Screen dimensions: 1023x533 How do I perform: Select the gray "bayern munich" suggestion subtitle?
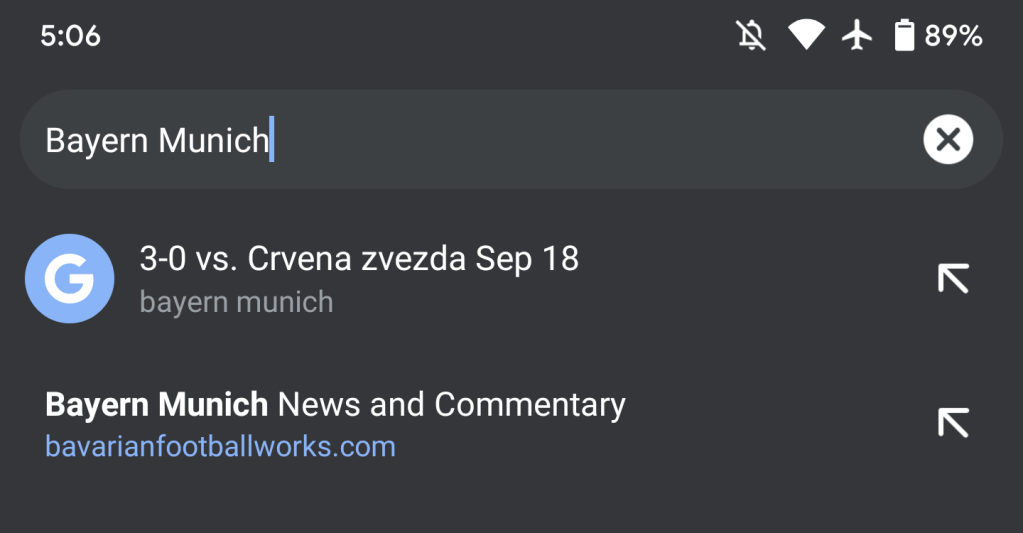(236, 302)
